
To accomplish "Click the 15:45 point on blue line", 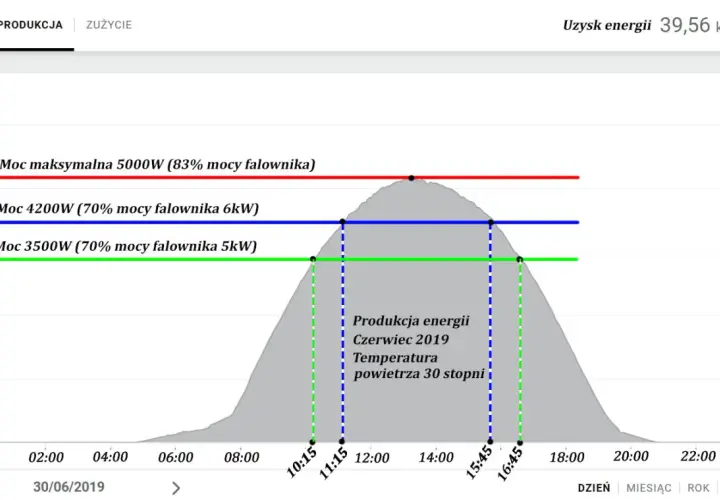I will [x=491, y=222].
